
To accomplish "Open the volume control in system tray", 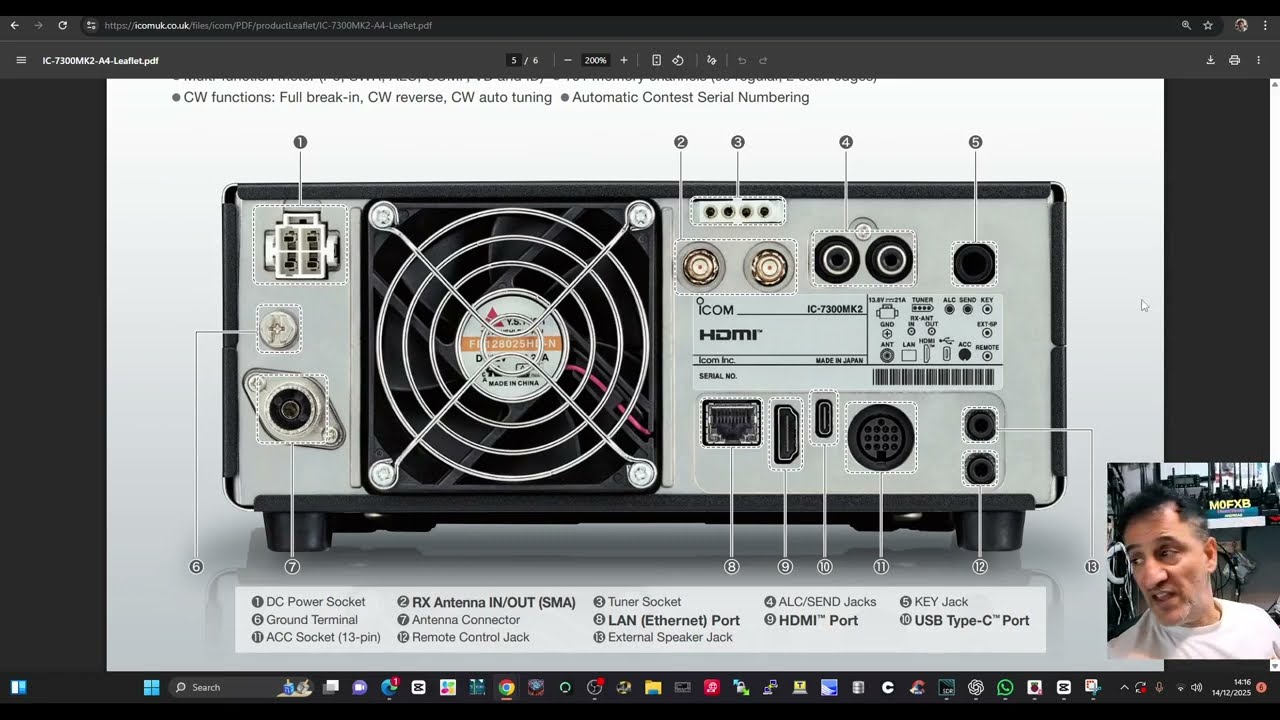I will coord(1197,687).
